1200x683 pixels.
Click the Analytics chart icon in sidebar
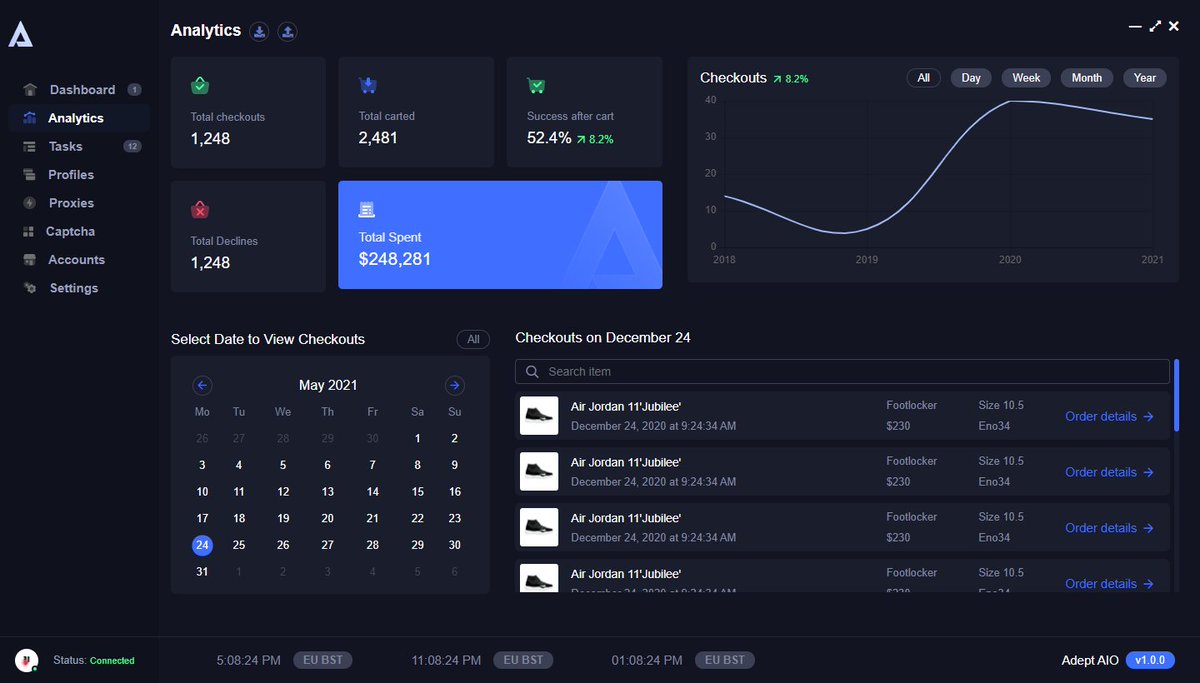pyautogui.click(x=30, y=118)
